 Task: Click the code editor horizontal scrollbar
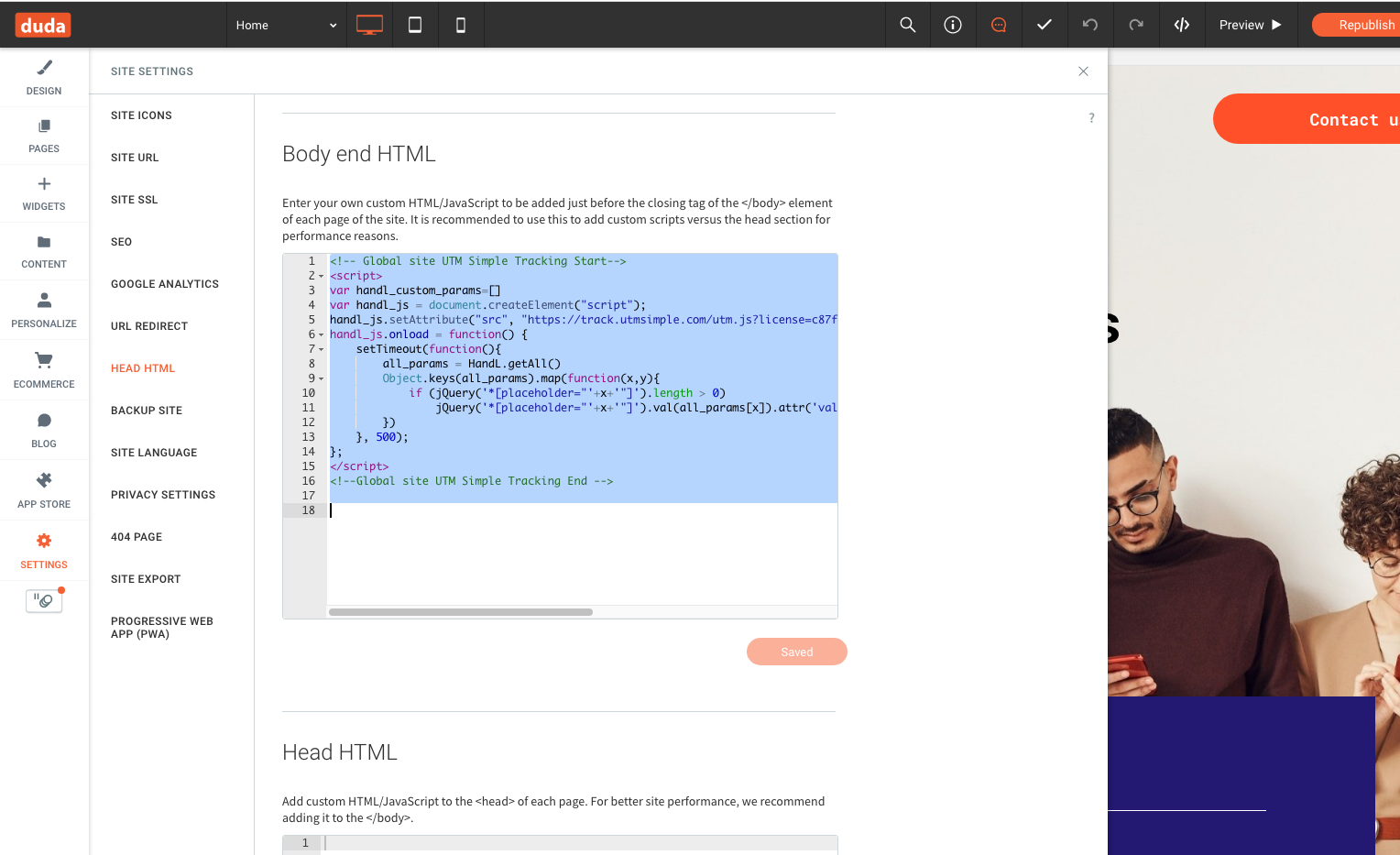pyautogui.click(x=460, y=612)
